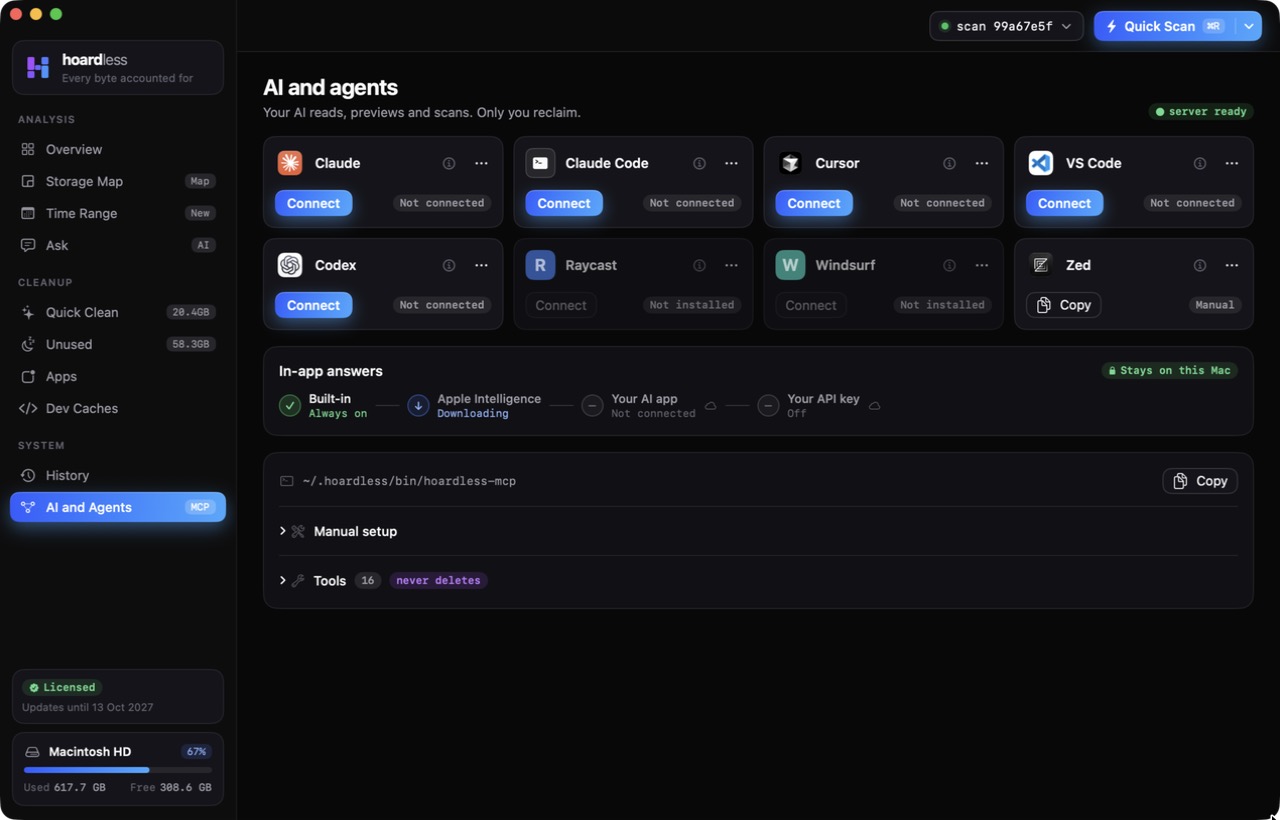Show info for the Cursor card
This screenshot has width=1280, height=820.
[949, 163]
